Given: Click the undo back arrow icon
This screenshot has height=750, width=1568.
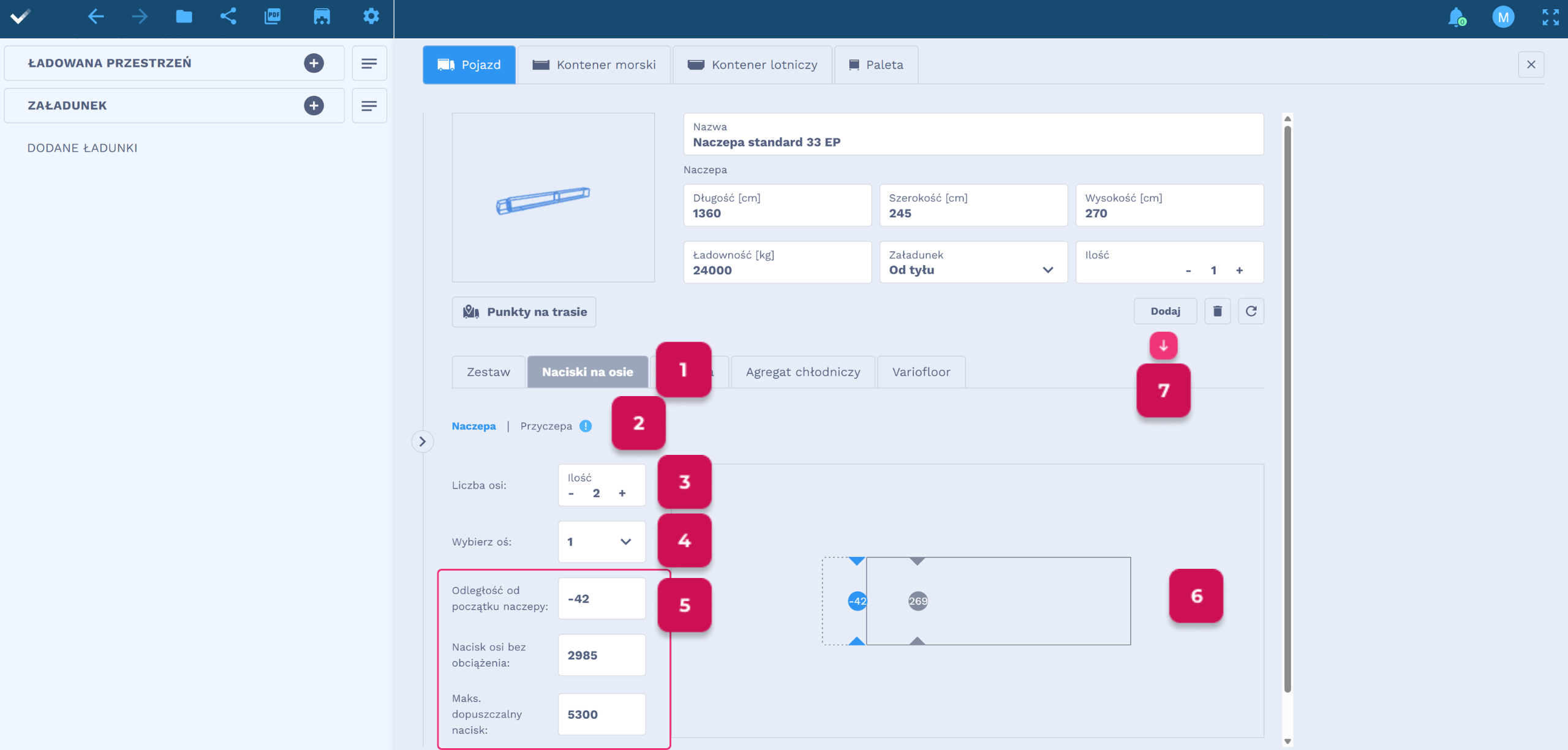Looking at the screenshot, I should pyautogui.click(x=96, y=17).
